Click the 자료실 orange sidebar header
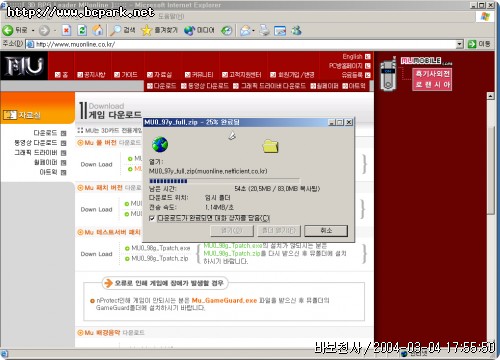500x360 pixels. [37, 108]
